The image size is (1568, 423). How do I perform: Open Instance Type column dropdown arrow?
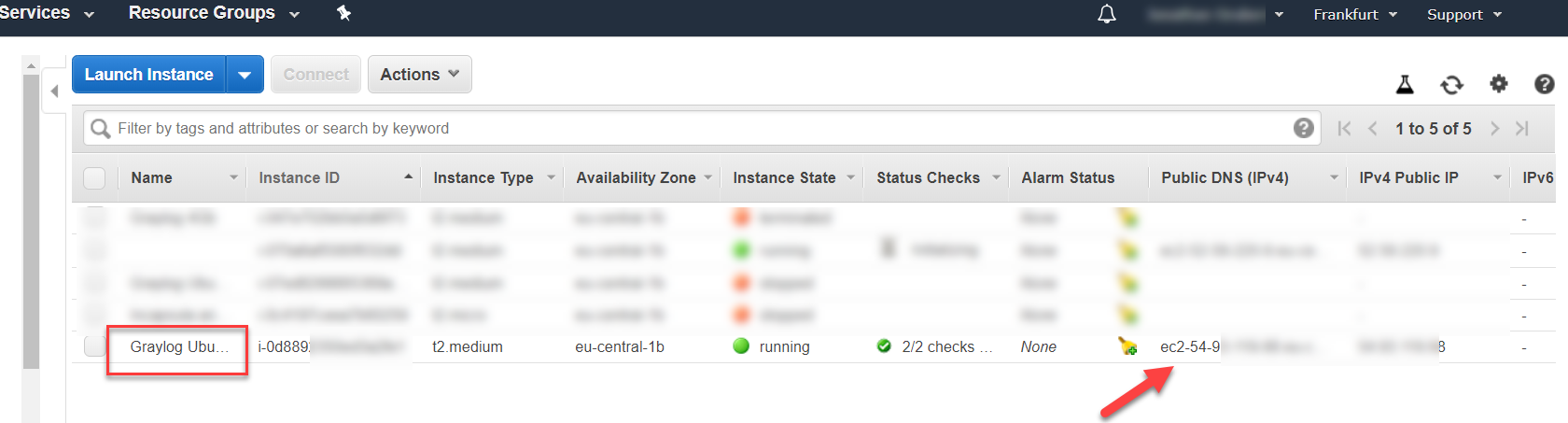(x=551, y=177)
